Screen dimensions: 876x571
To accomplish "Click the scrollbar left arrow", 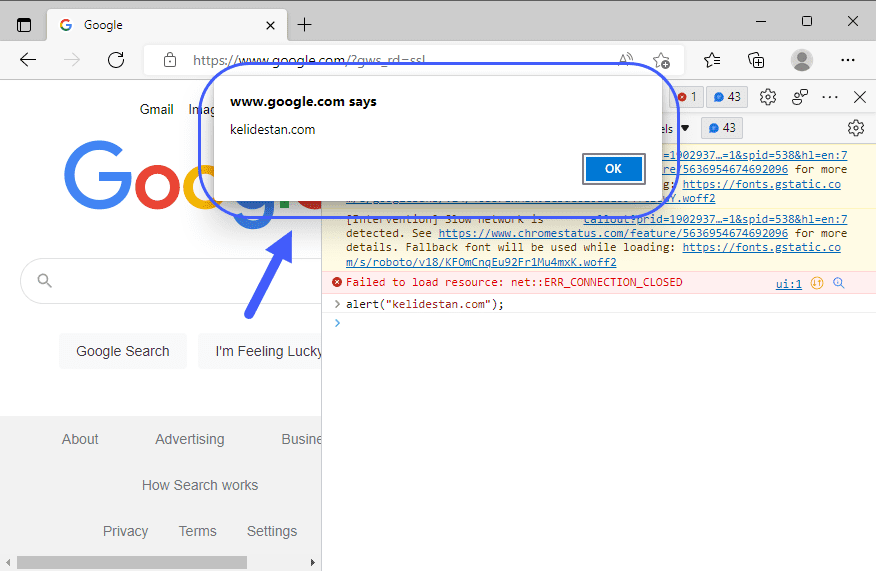I will coord(8,562).
